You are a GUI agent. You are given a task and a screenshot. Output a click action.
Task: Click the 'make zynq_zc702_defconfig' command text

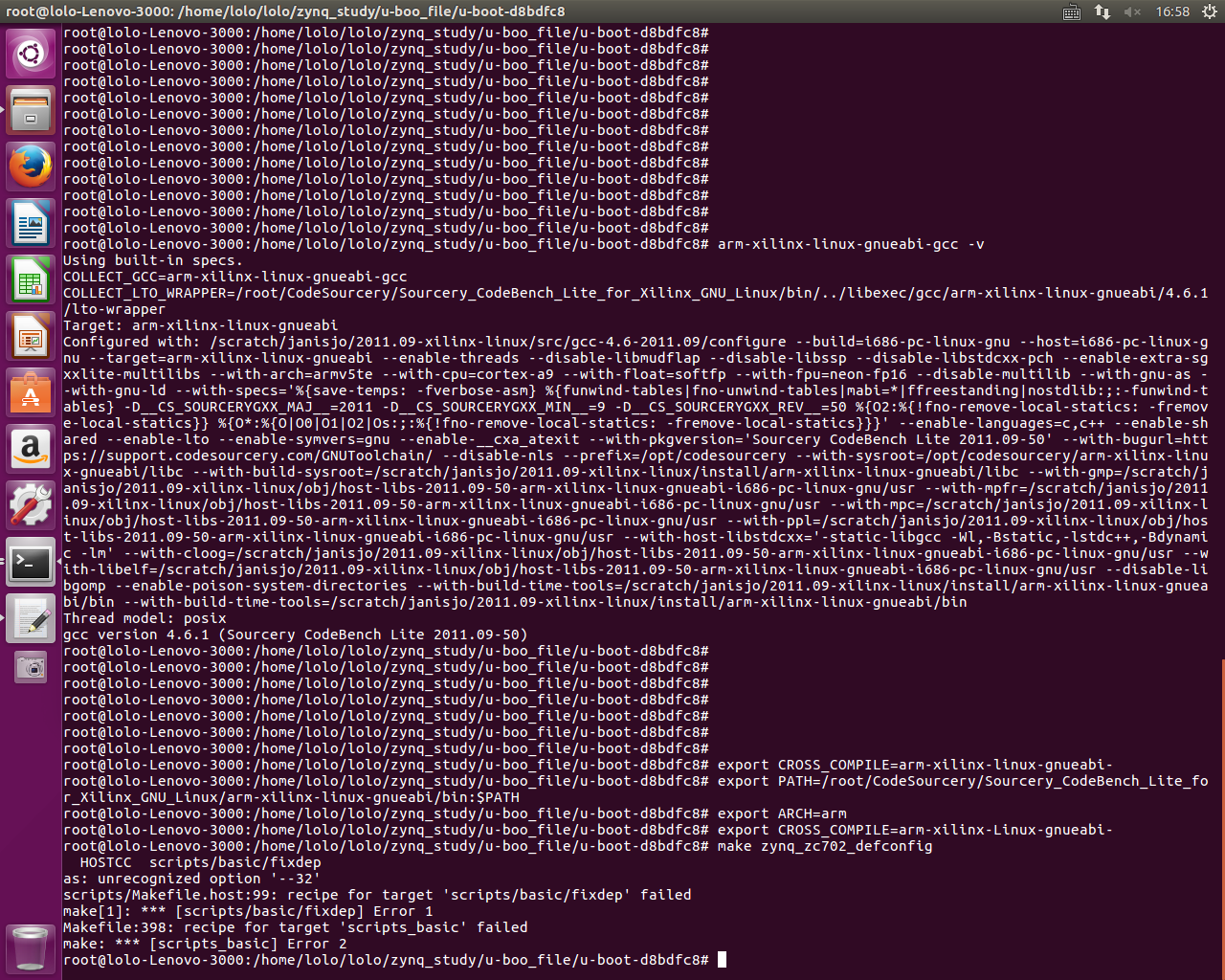pyautogui.click(x=825, y=846)
